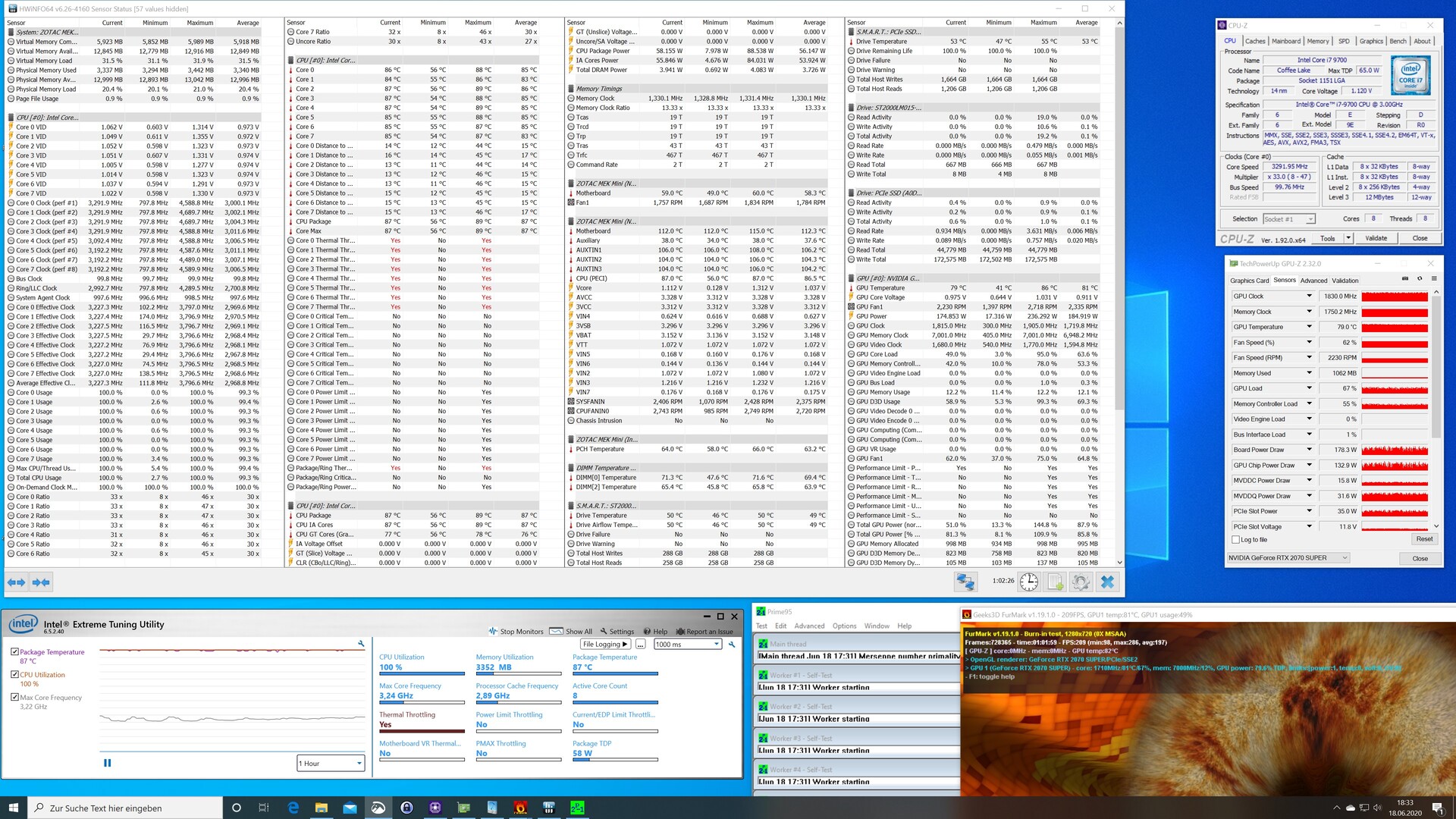The image size is (1456, 819).
Task: Open Board Power Draw sensor dropdown
Action: tap(1309, 450)
